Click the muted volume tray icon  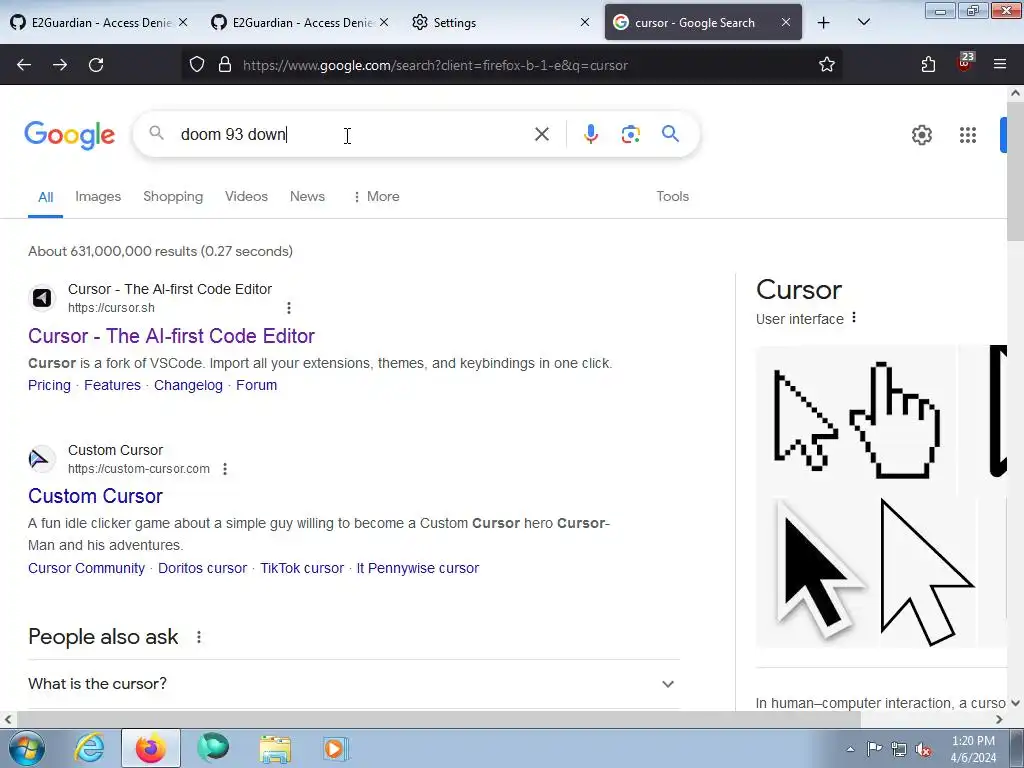point(923,749)
